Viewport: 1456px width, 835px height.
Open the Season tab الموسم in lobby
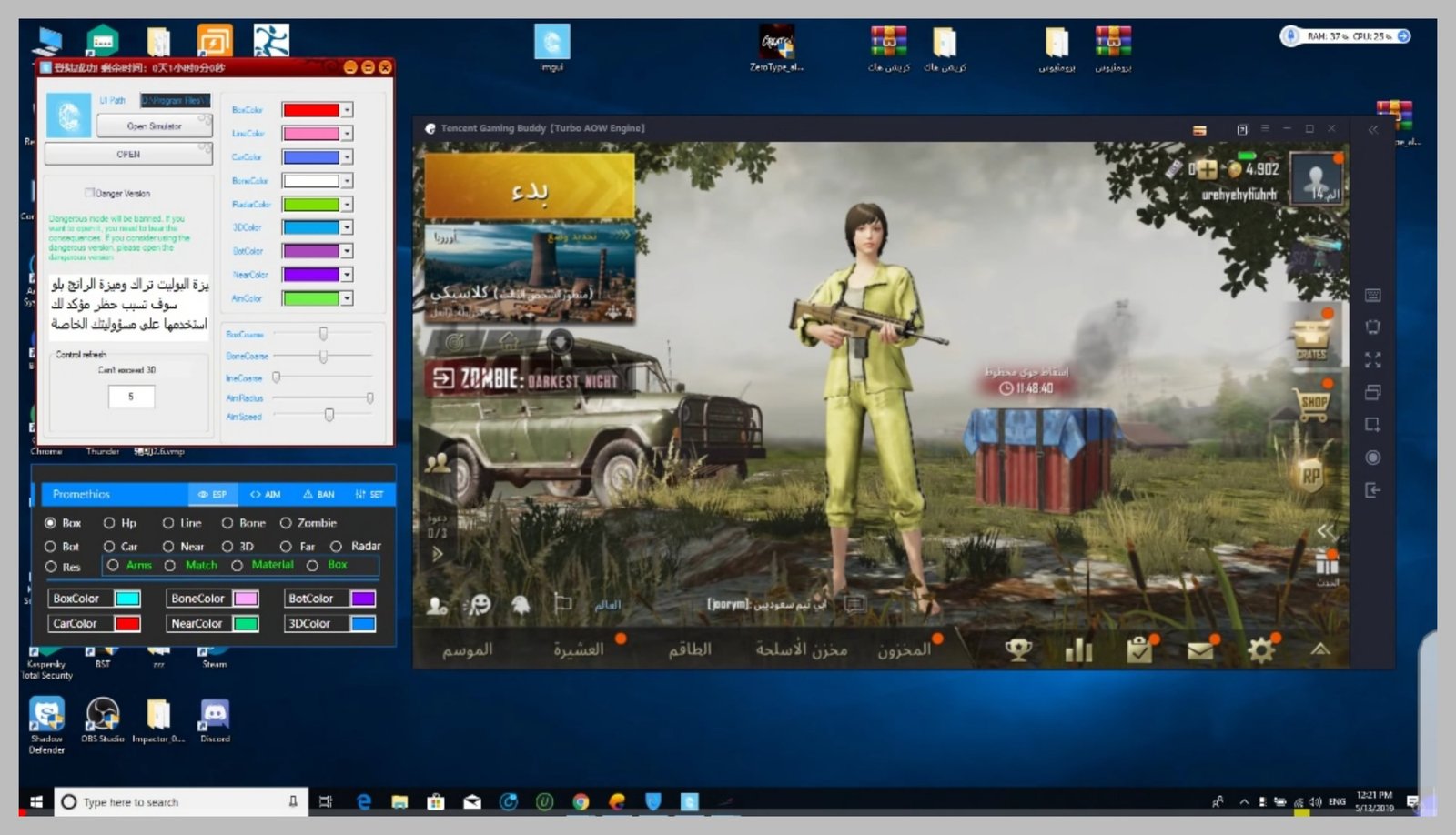[467, 649]
